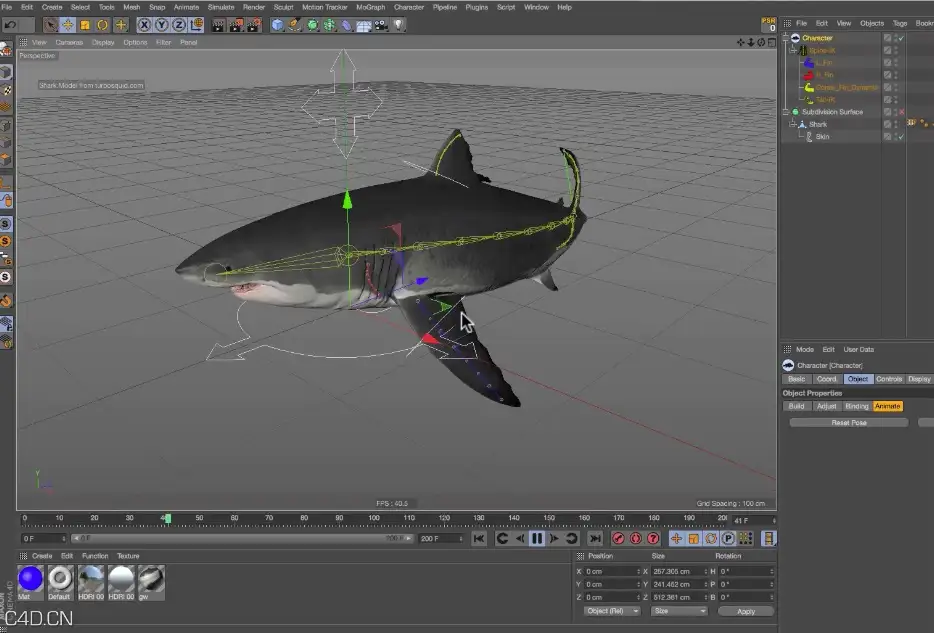Add a camera object
Image resolution: width=934 pixels, height=633 pixels.
(x=381, y=25)
